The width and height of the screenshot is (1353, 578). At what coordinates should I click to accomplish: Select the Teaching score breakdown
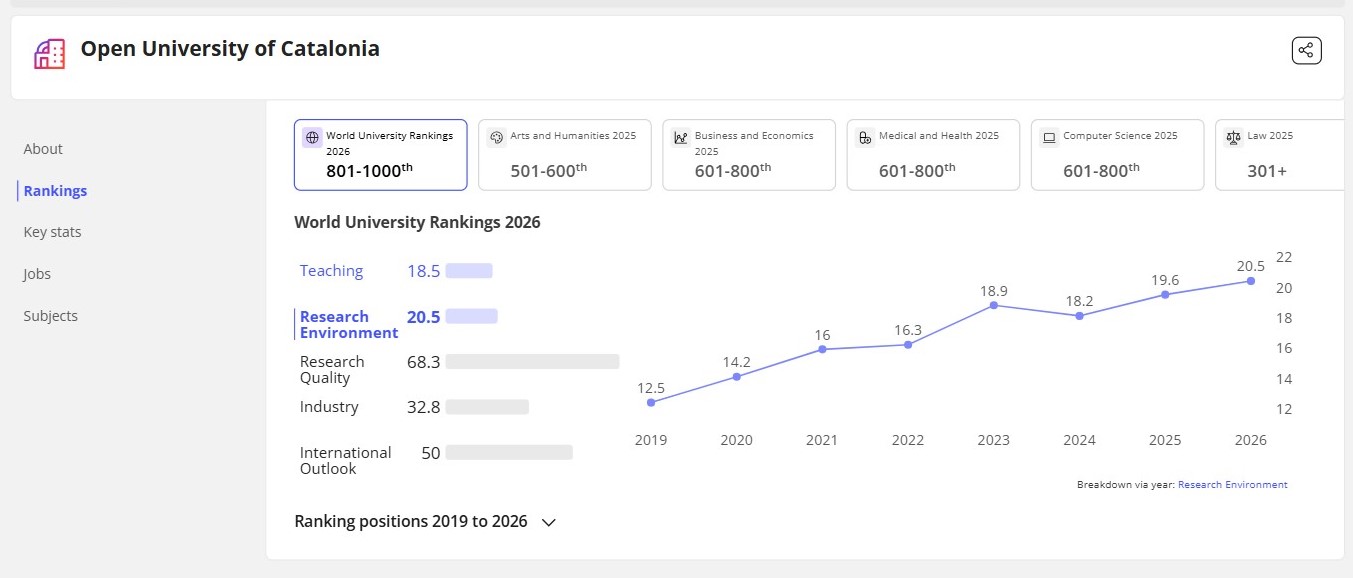(331, 271)
